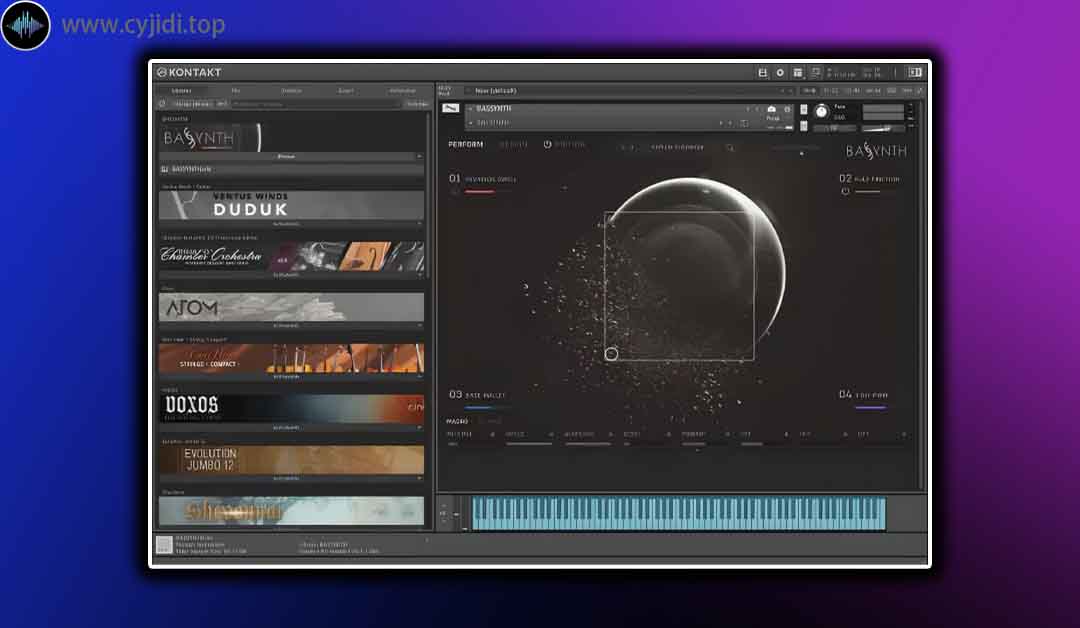This screenshot has width=1080, height=628.
Task: Toggle the A-Z library sorting button
Action: [222, 104]
